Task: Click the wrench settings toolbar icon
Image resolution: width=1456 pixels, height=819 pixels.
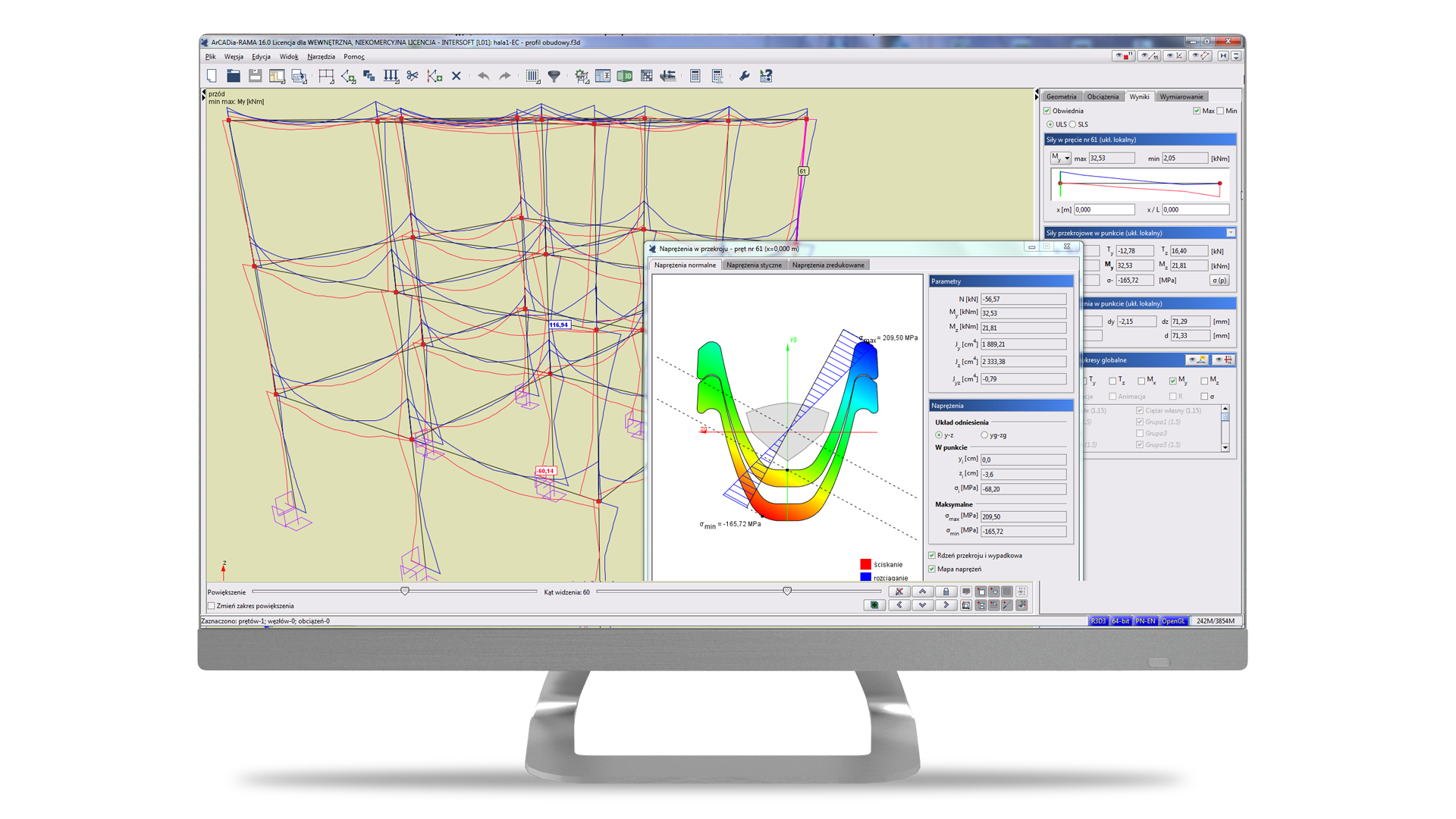Action: (744, 76)
